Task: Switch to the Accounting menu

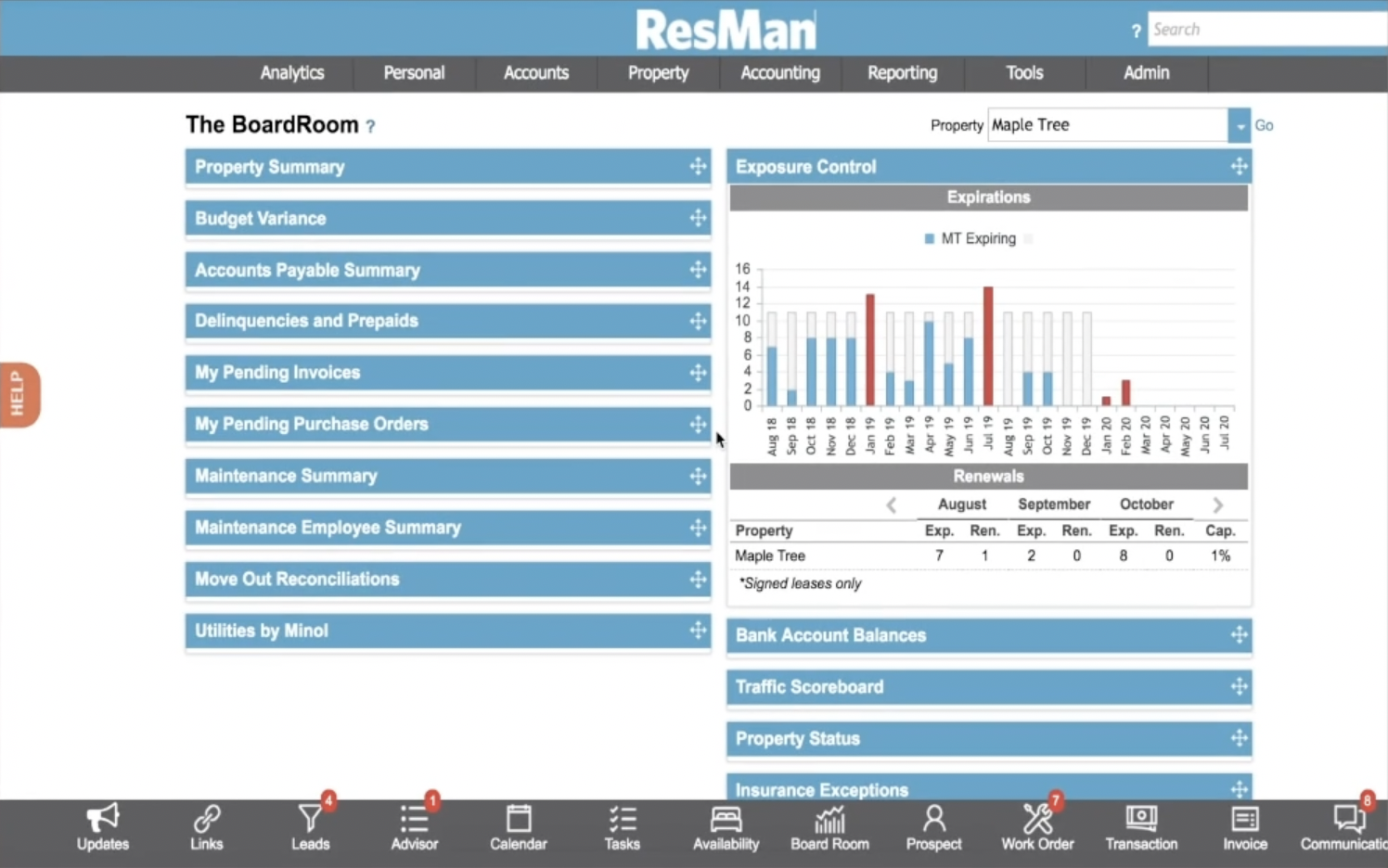Action: [780, 73]
